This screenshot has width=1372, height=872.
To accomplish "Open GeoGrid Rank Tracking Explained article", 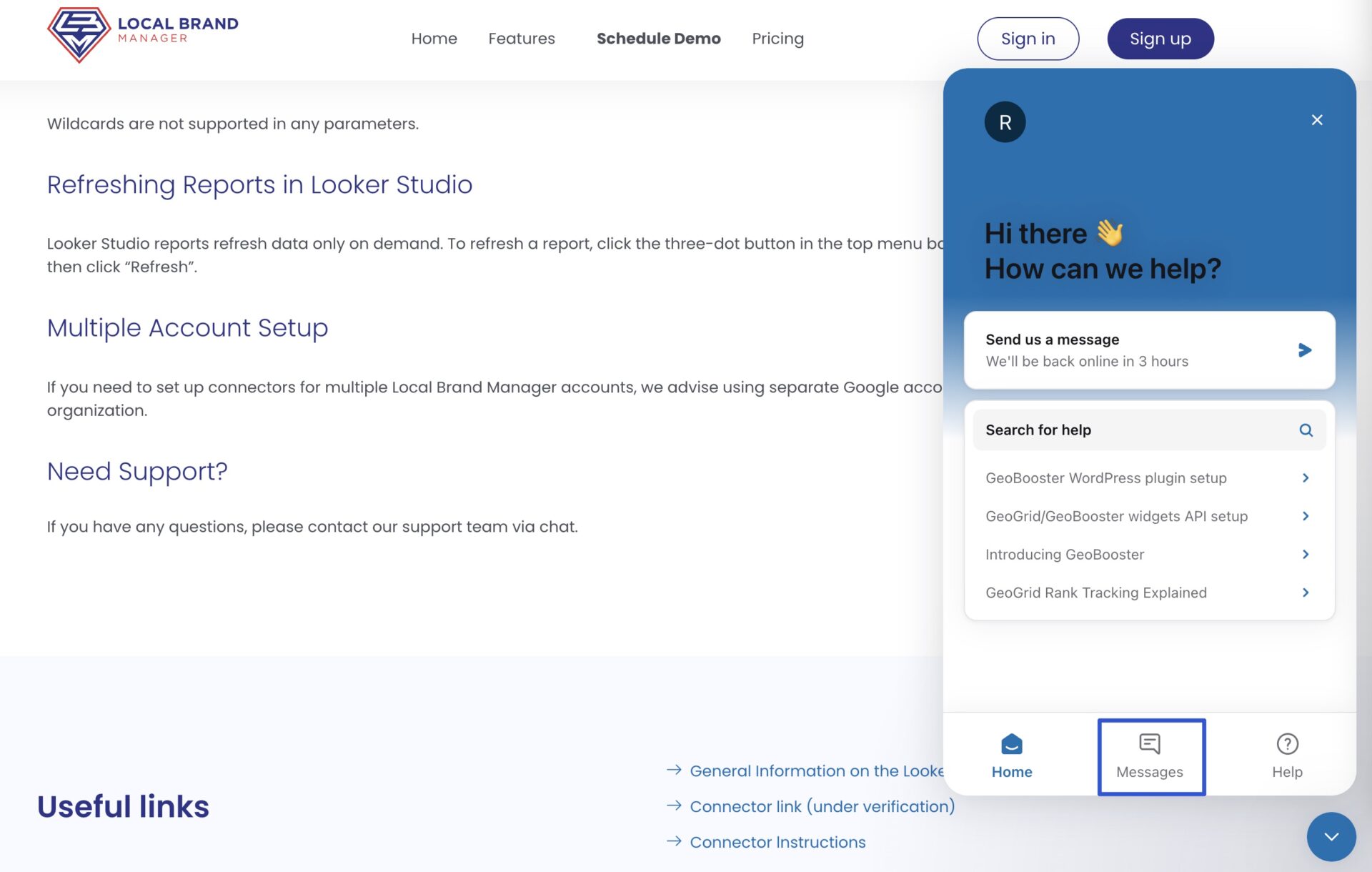I will point(1095,593).
